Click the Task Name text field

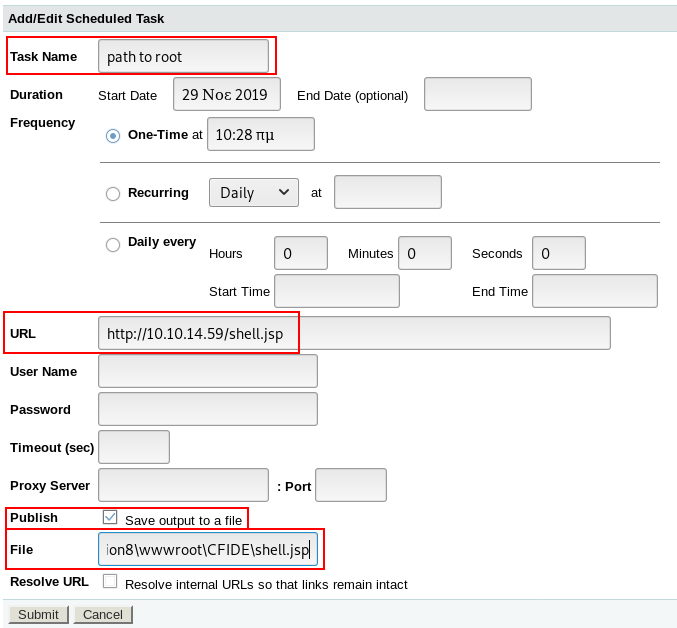(183, 56)
